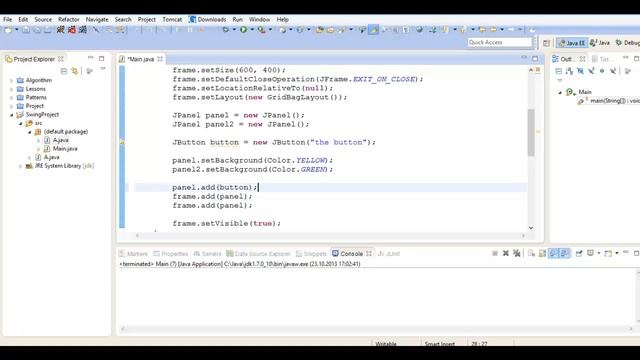The image size is (640, 360).
Task: Click Remove Launch X icon in Console
Action: (506, 253)
